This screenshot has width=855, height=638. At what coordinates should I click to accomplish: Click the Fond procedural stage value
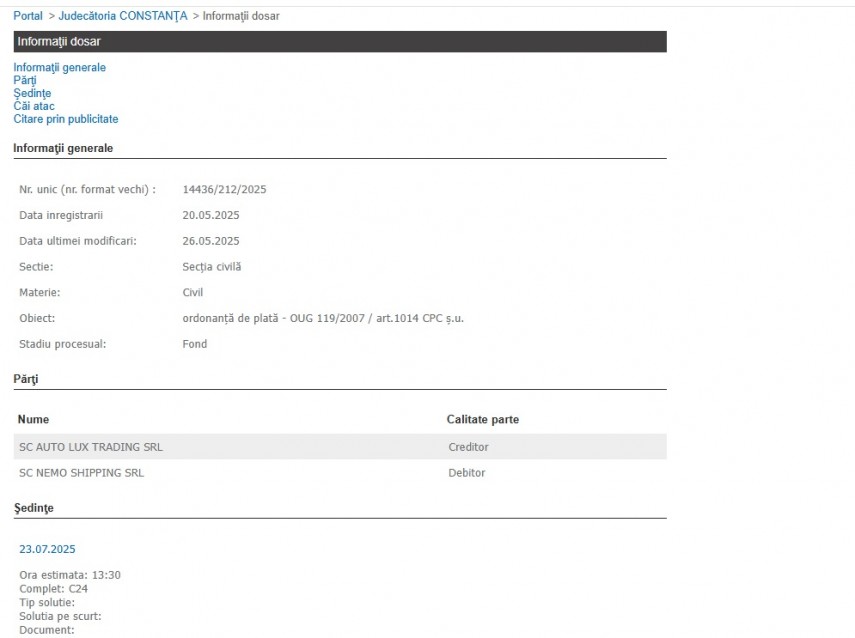point(195,344)
